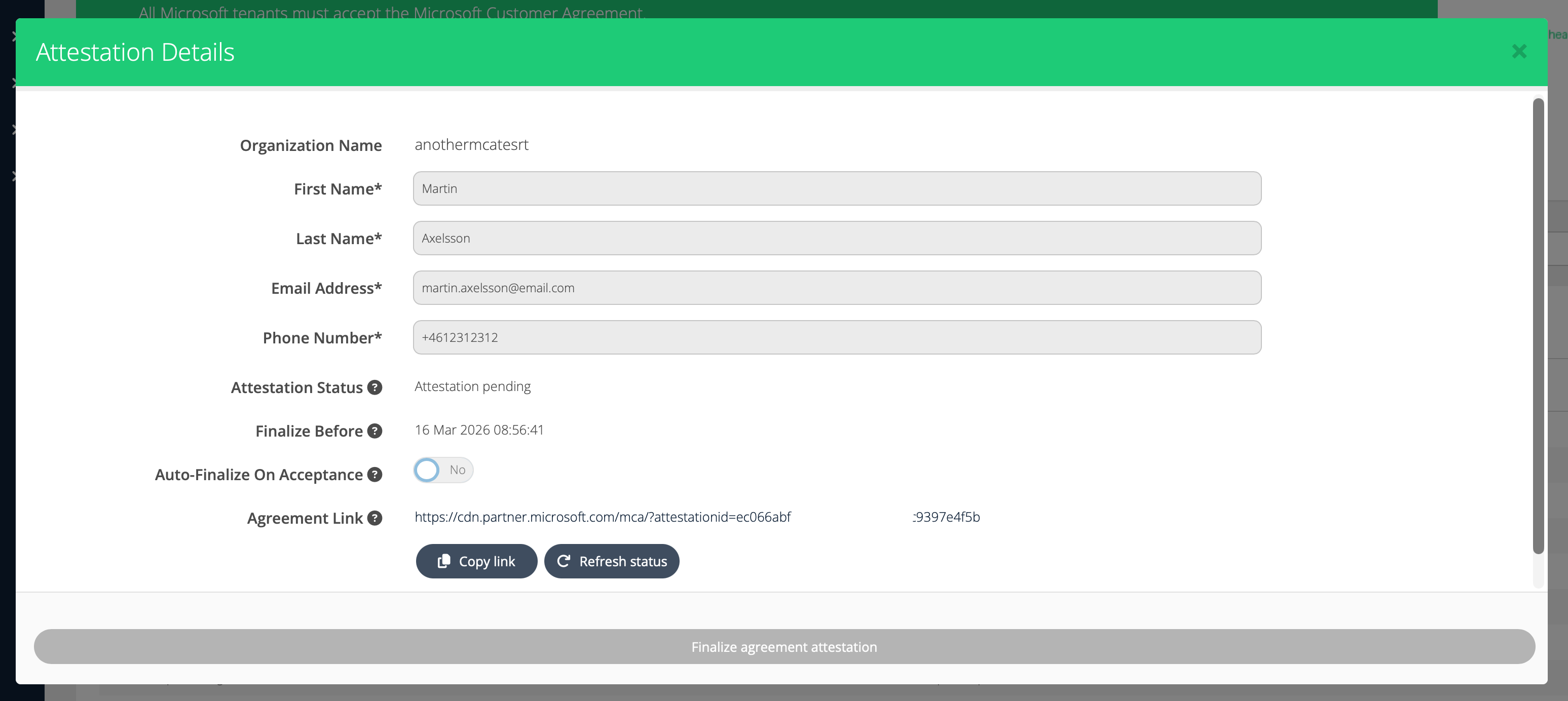The width and height of the screenshot is (1568, 701).
Task: Open the Auto-Finalize On Acceptance help icon
Action: 375,475
